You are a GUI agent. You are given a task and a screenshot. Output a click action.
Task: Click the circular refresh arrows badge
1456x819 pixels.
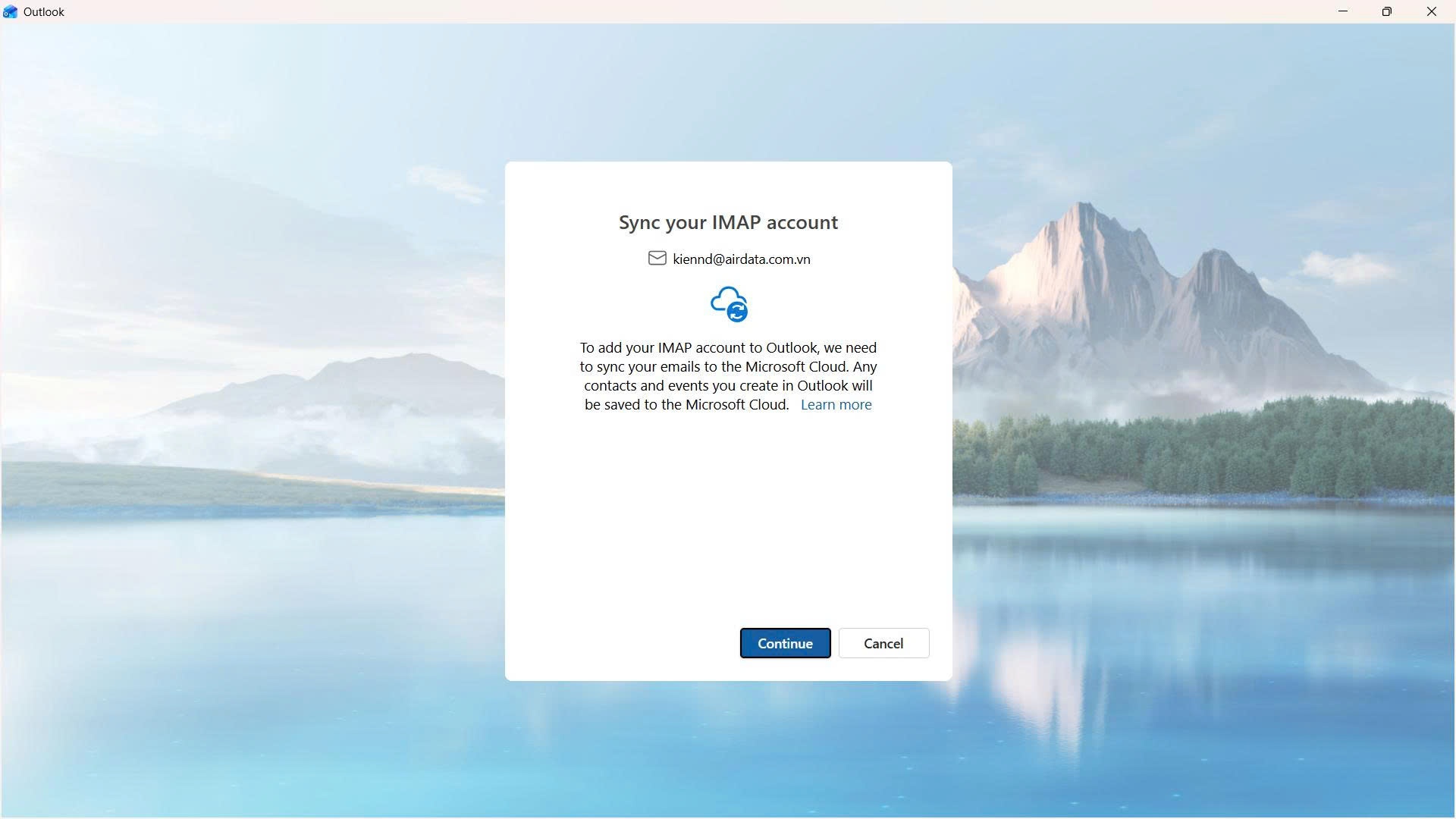tap(737, 311)
